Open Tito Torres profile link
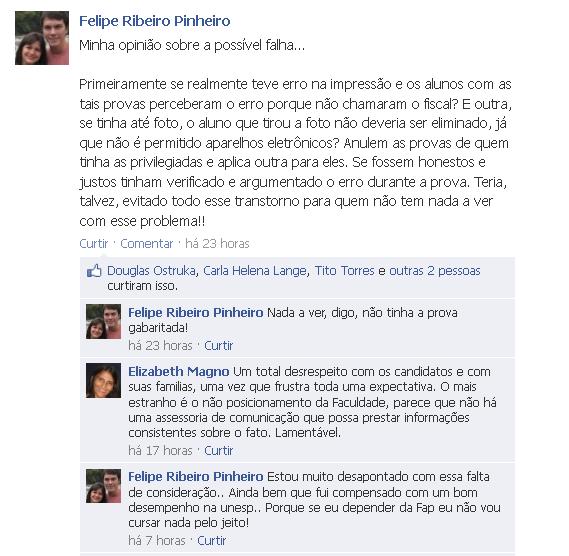Viewport: 569px width, 556px height. [x=344, y=271]
